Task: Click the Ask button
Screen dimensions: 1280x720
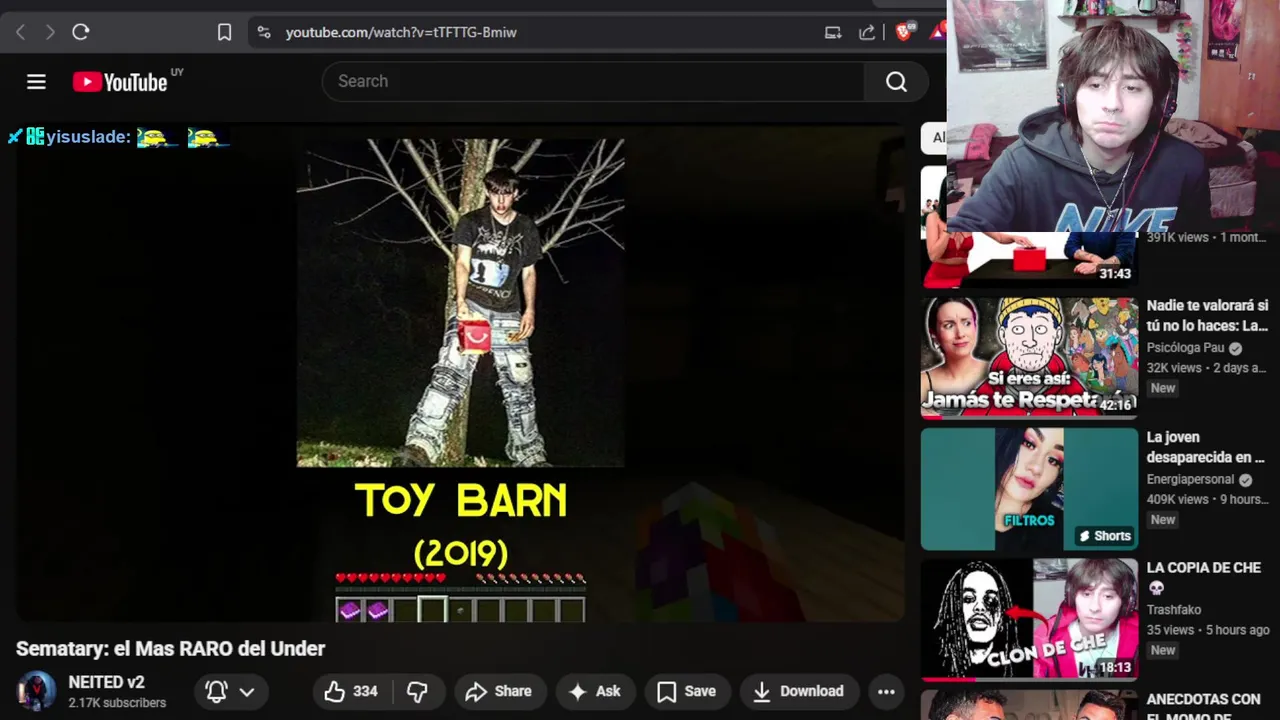Action: pos(595,691)
